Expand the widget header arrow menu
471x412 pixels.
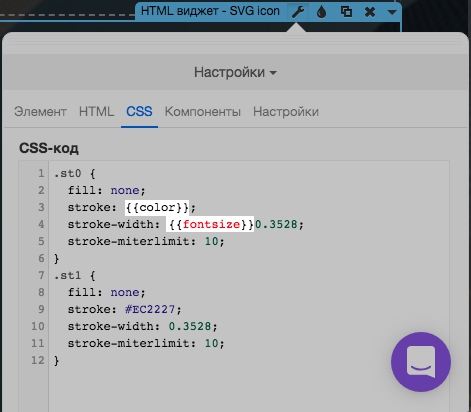[x=392, y=12]
